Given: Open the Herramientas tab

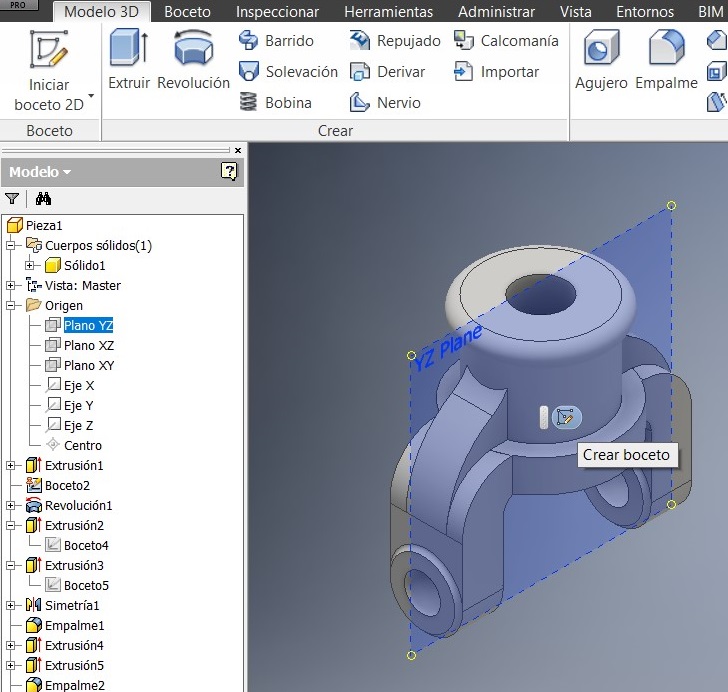Looking at the screenshot, I should pyautogui.click(x=389, y=12).
